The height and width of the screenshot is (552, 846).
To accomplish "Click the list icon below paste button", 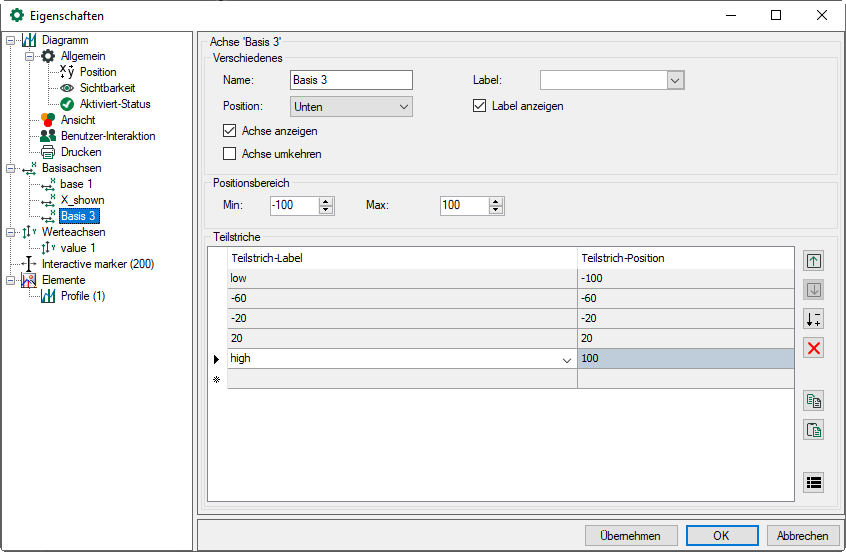I will 814,482.
